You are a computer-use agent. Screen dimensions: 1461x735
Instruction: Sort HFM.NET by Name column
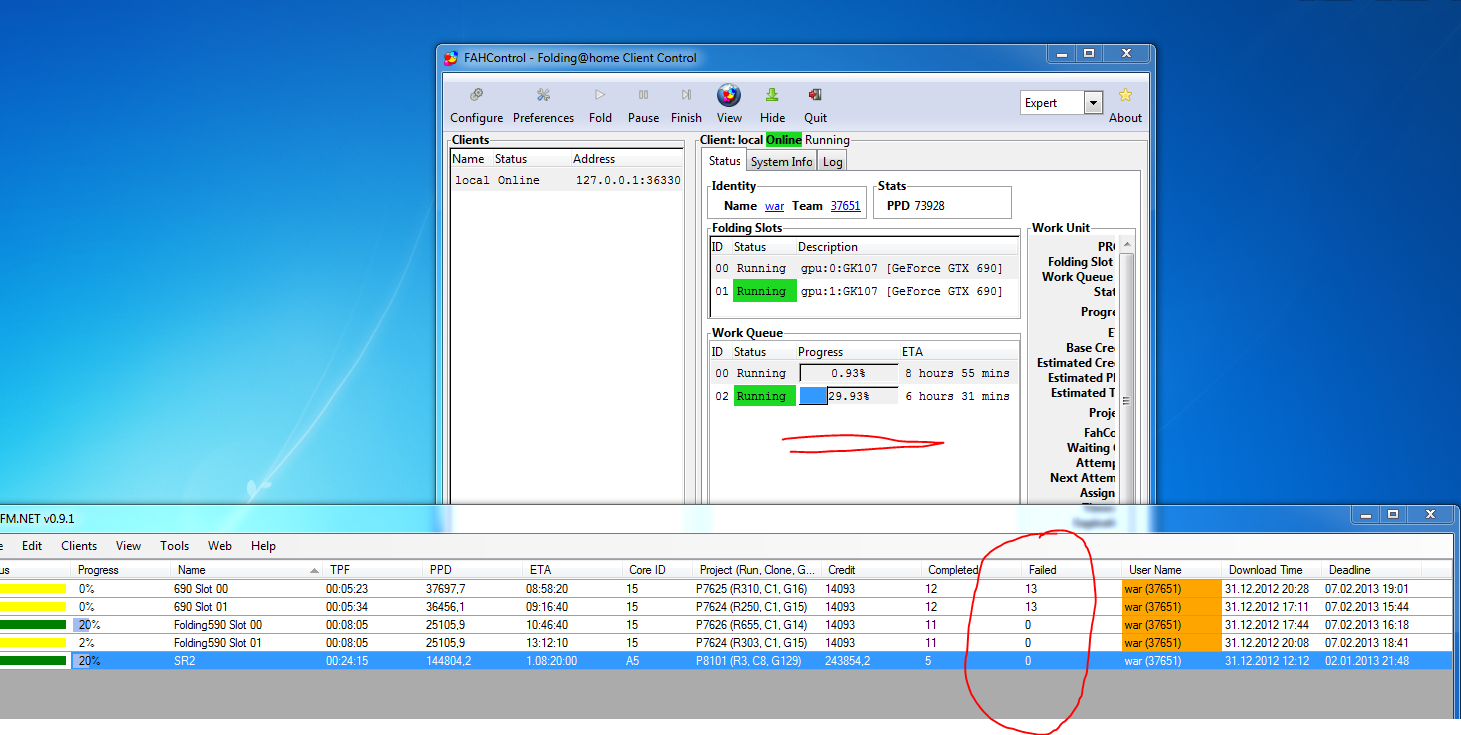(x=245, y=570)
